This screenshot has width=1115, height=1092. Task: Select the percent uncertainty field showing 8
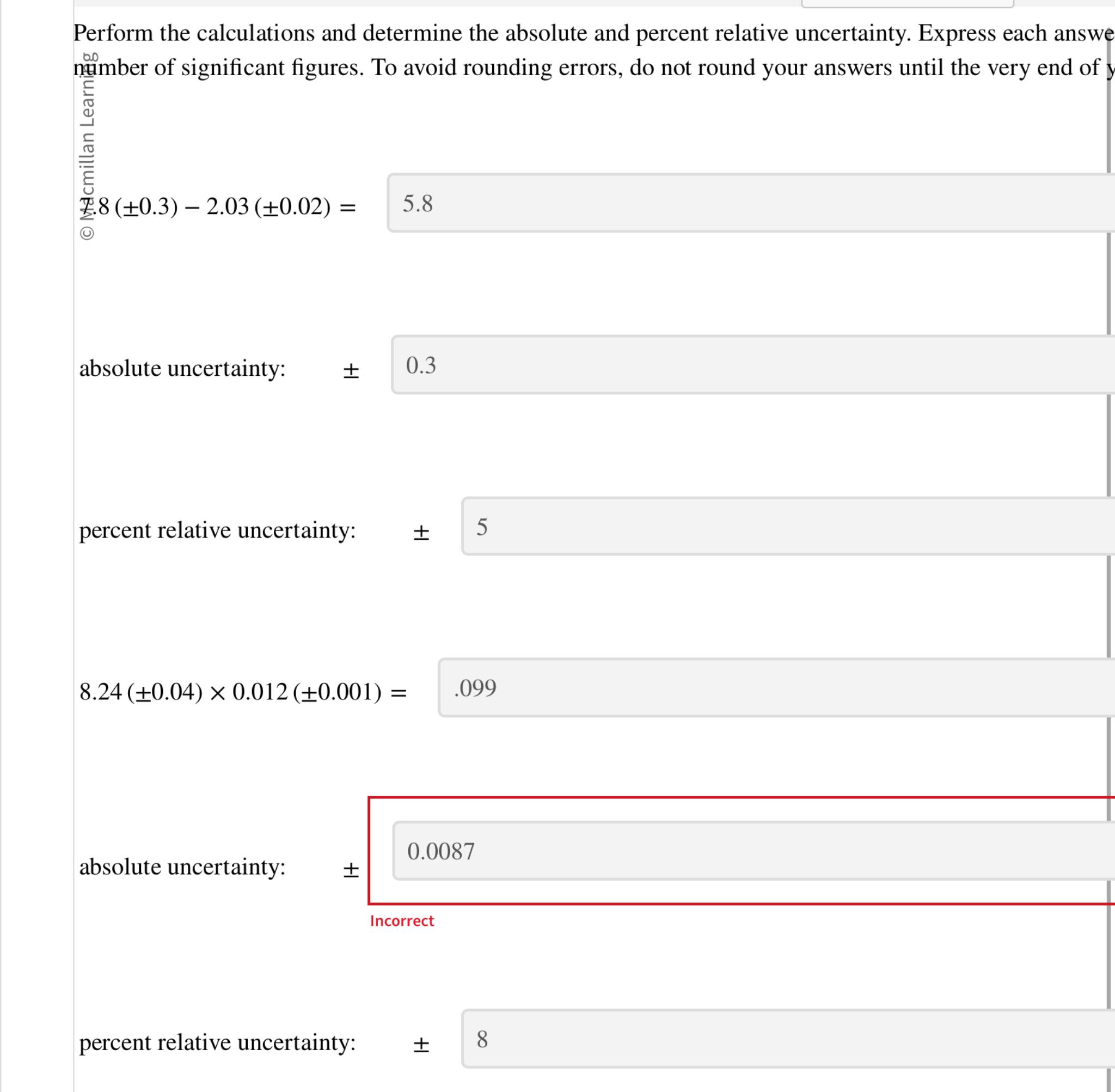[786, 1041]
